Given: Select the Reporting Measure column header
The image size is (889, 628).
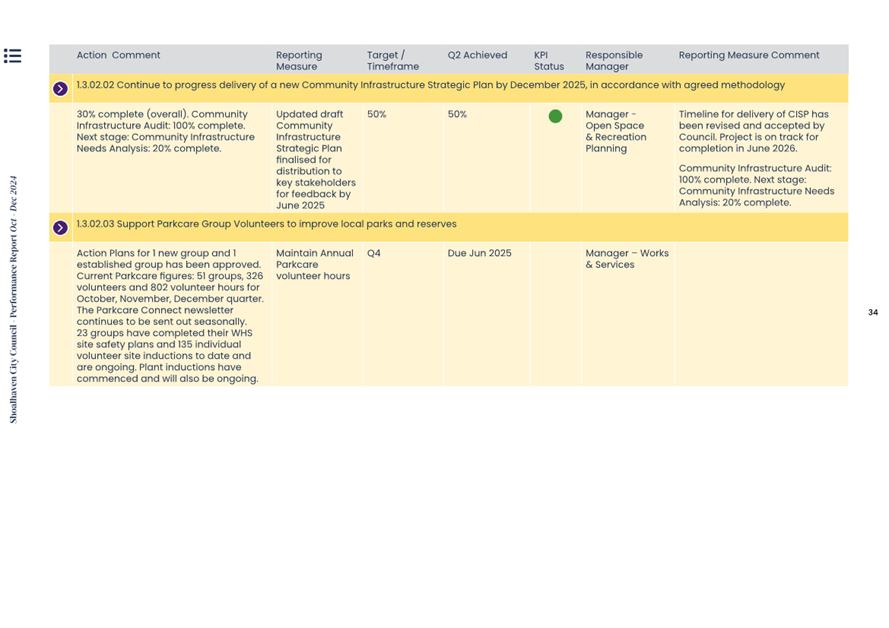Looking at the screenshot, I should 299,61.
